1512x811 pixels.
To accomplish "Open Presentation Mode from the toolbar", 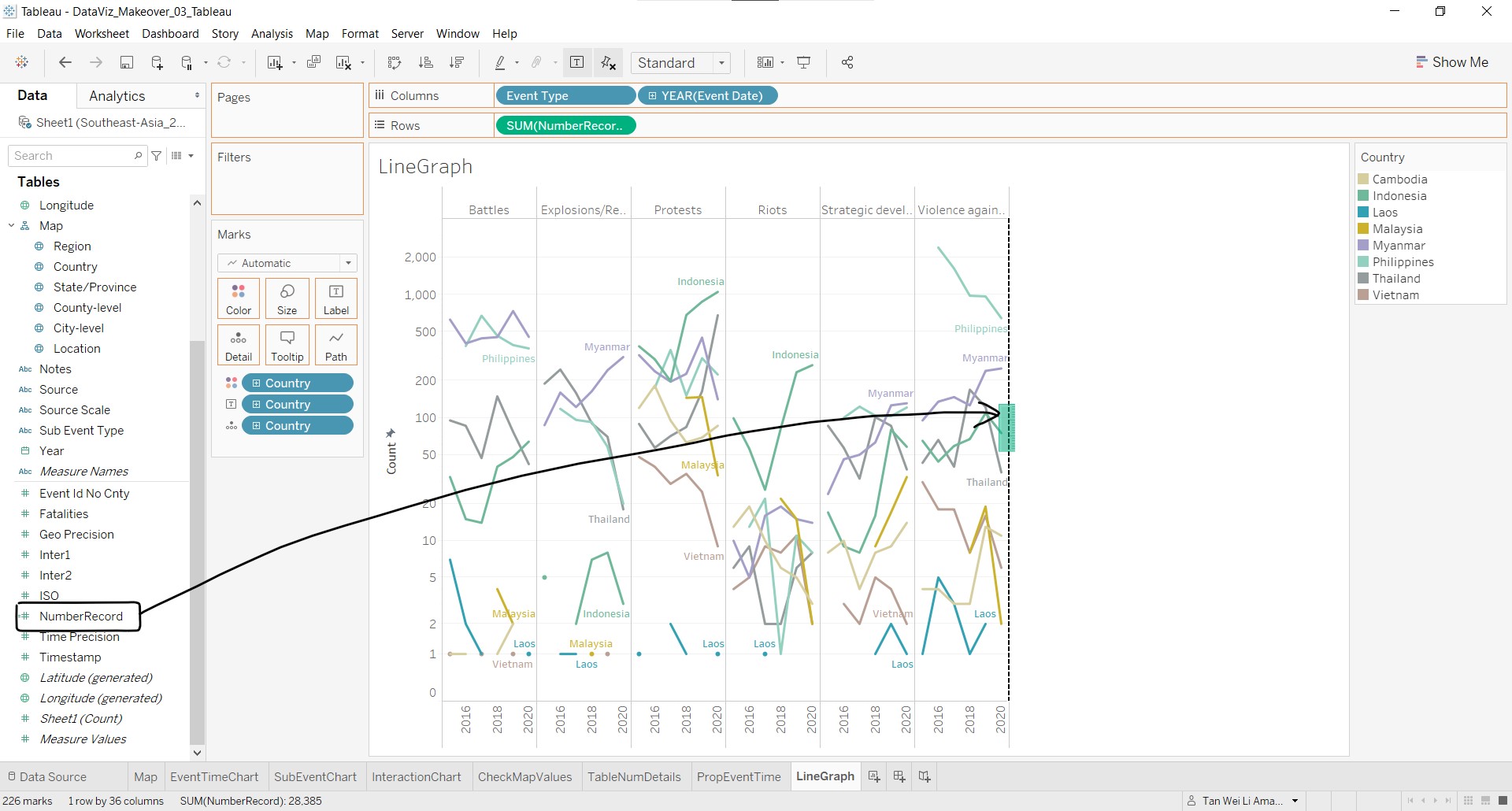I will 804,63.
